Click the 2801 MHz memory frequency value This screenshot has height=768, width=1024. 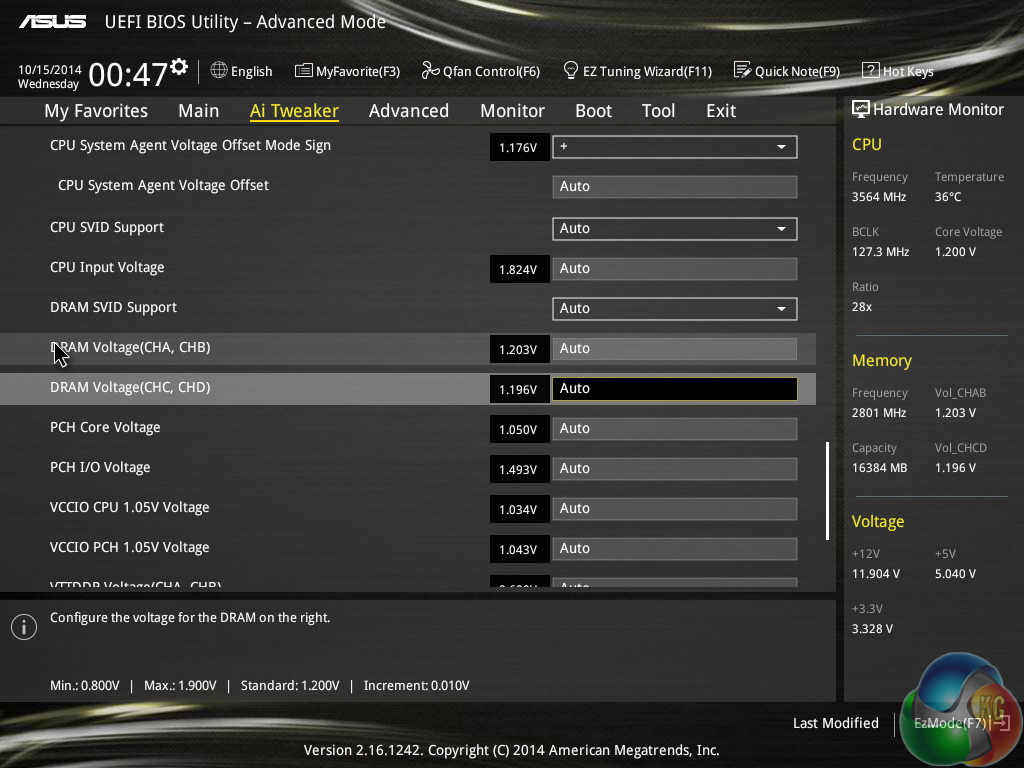pos(878,413)
